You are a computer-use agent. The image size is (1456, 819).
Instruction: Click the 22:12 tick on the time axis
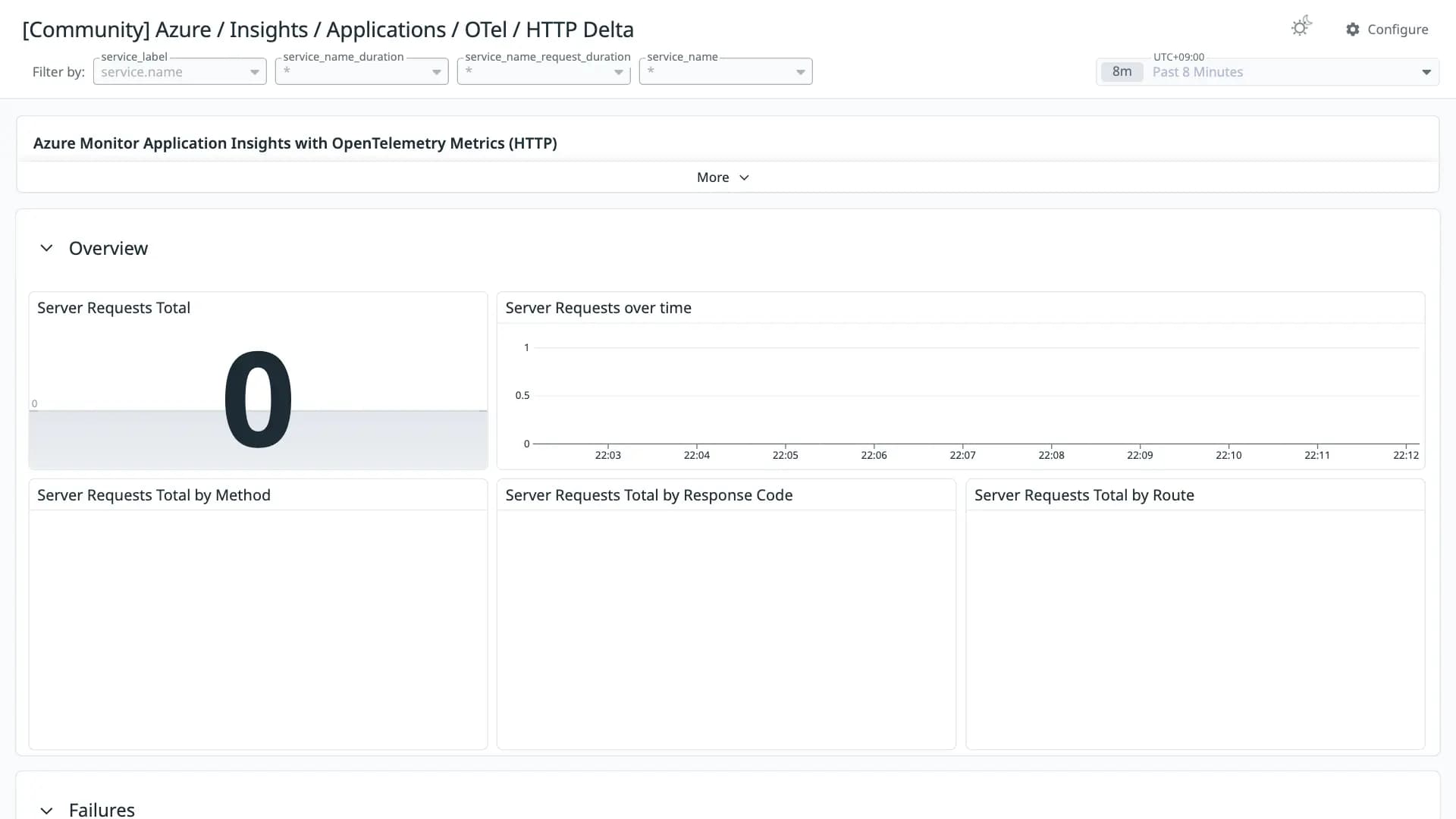1405,455
